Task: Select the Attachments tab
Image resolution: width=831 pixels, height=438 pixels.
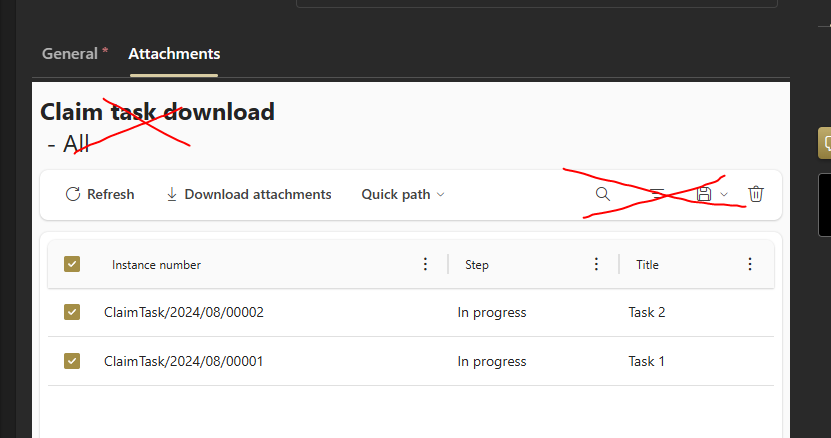Action: [174, 54]
